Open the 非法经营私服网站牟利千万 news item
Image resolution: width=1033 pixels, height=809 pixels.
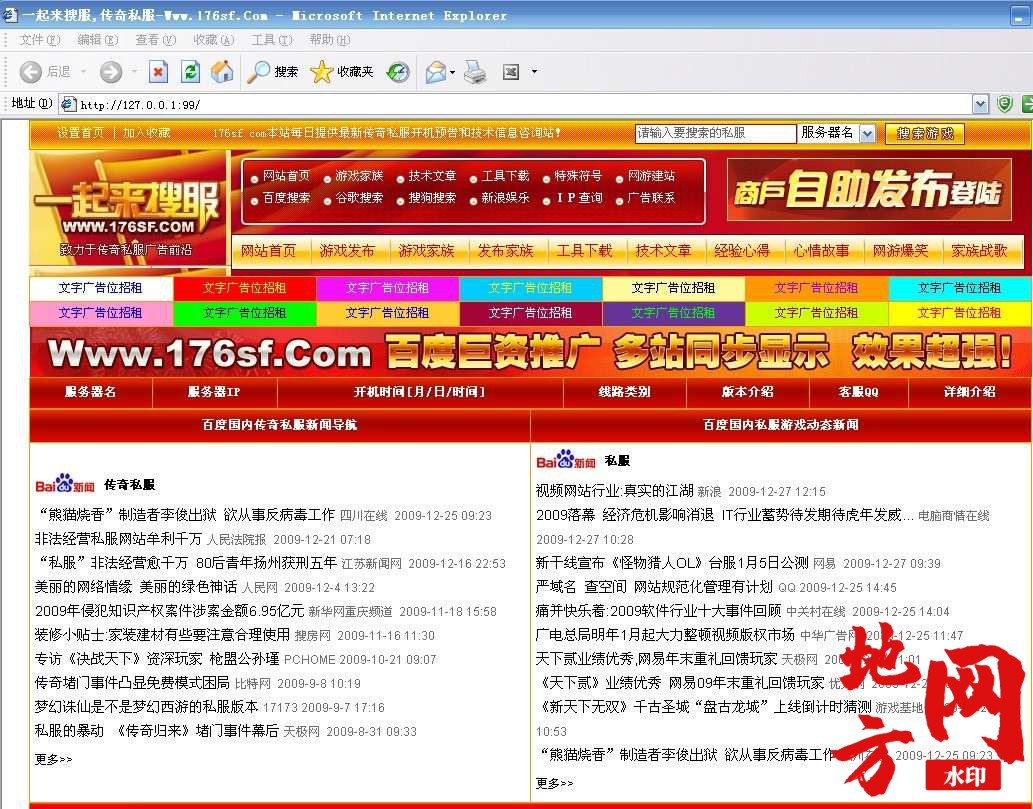point(118,539)
